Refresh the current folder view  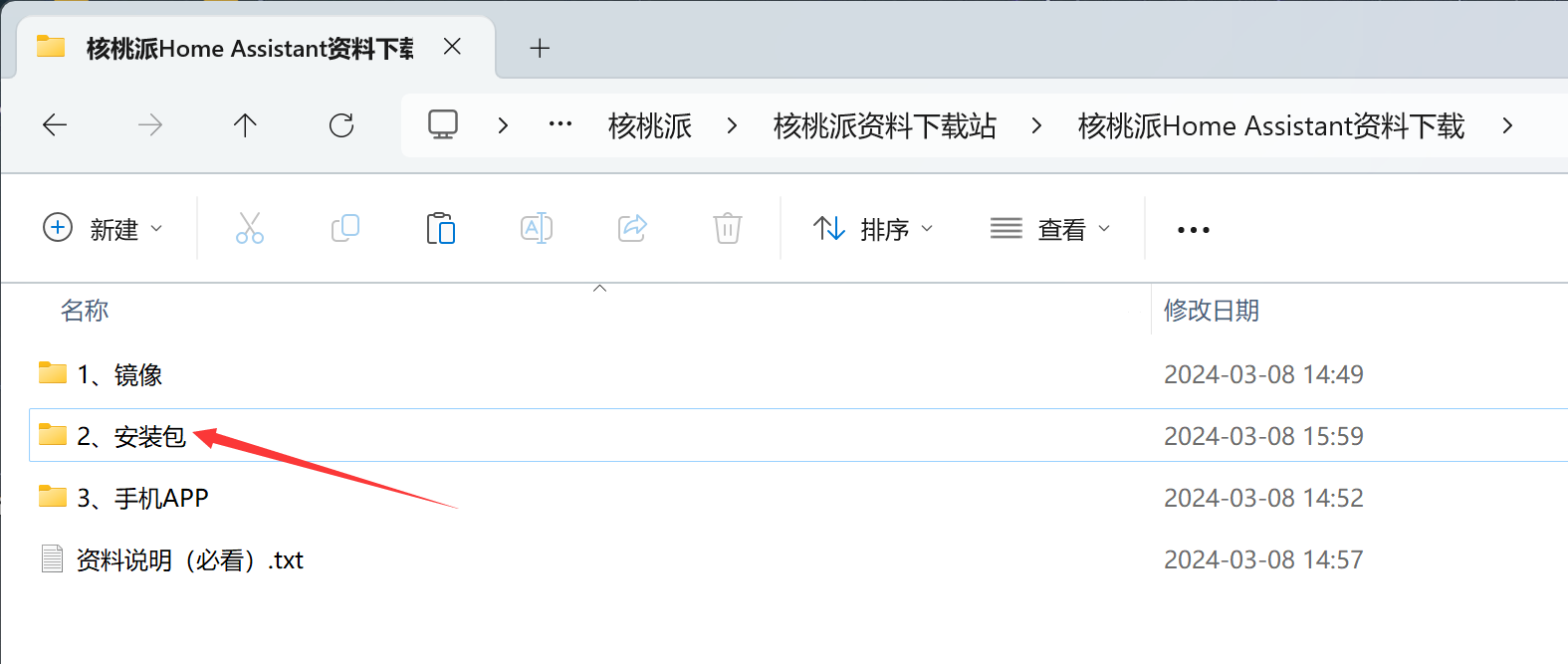tap(341, 125)
